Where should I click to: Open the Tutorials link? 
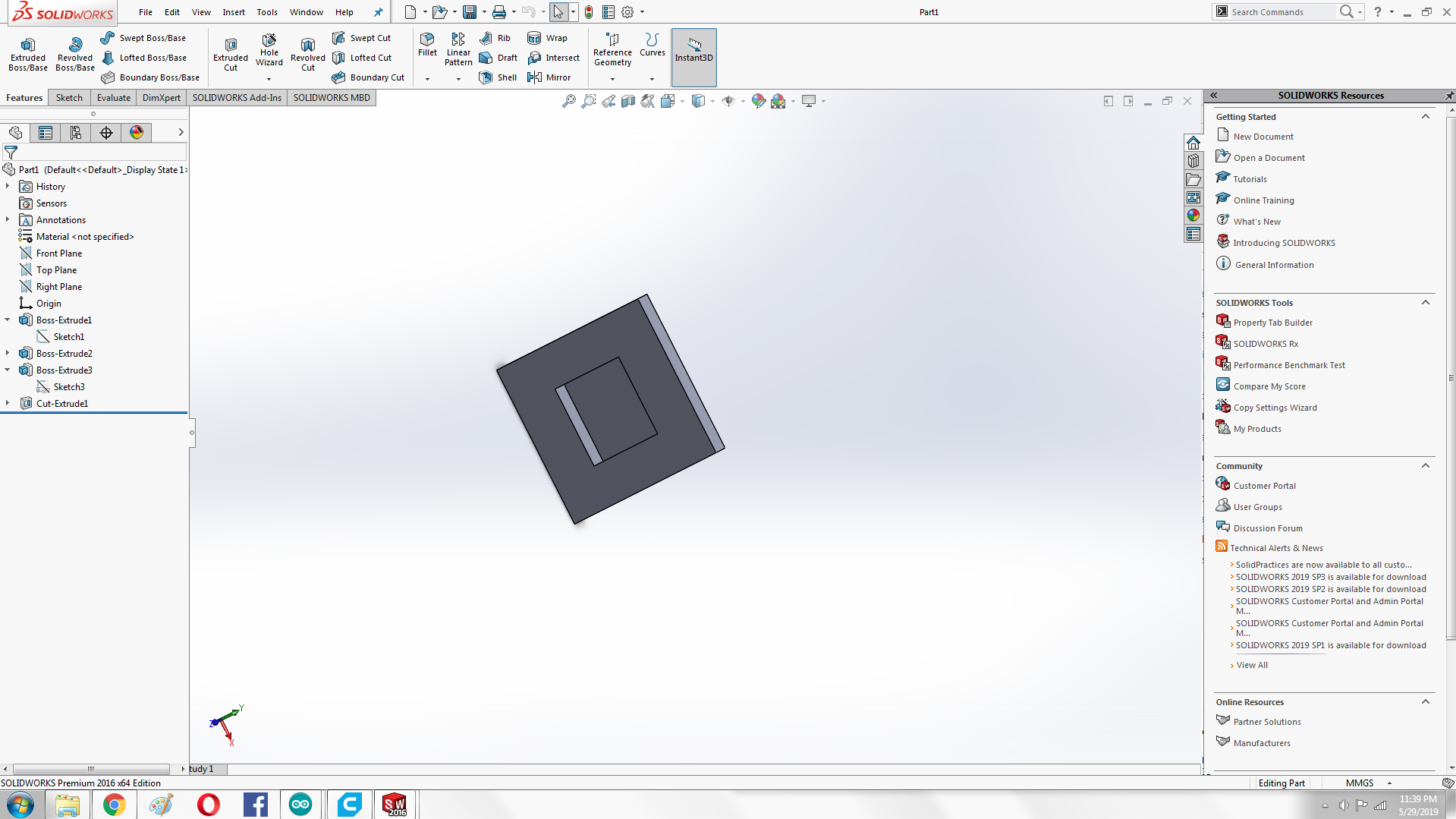click(1250, 179)
